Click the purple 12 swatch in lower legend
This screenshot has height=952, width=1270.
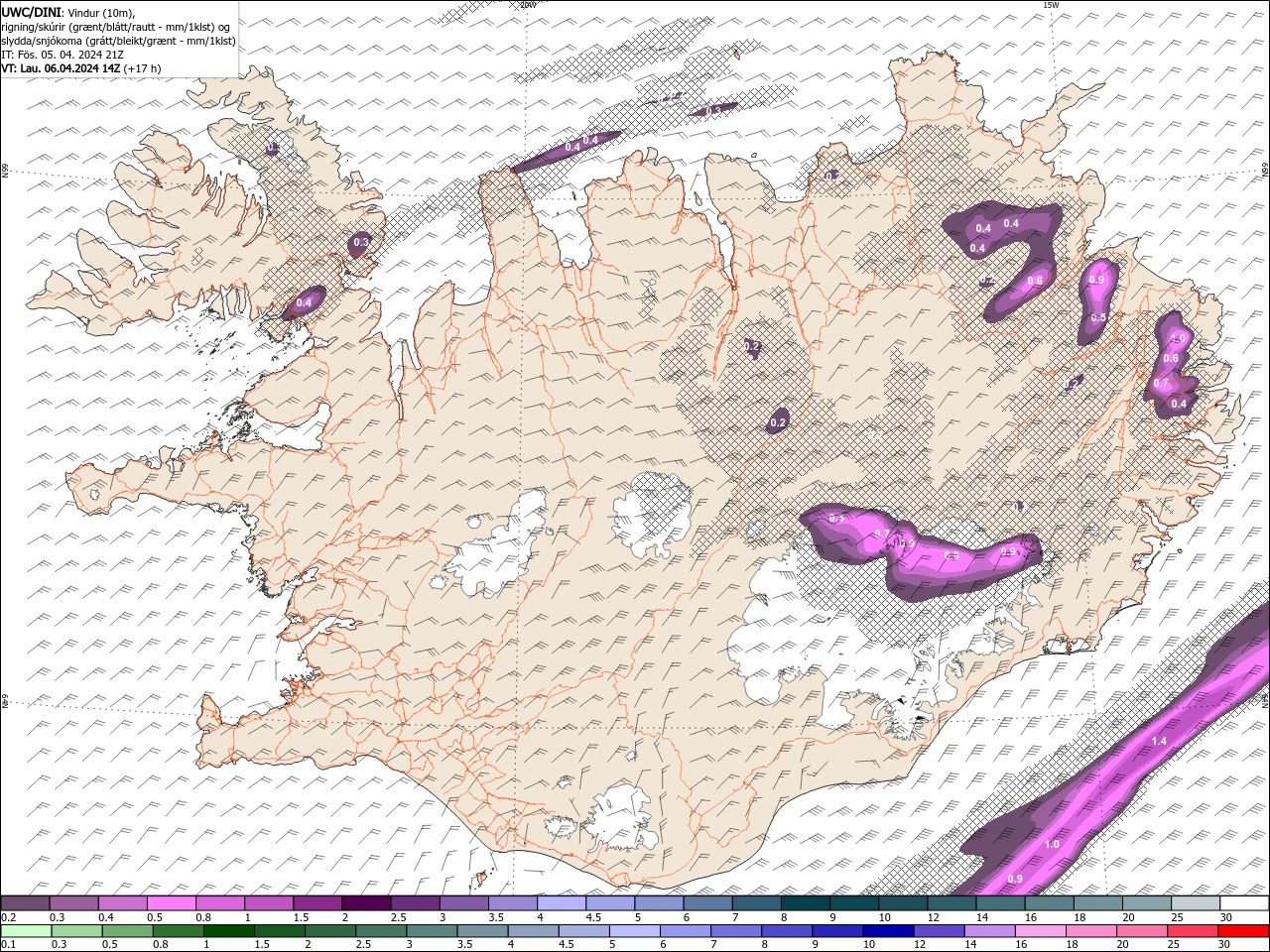pyautogui.click(x=940, y=931)
